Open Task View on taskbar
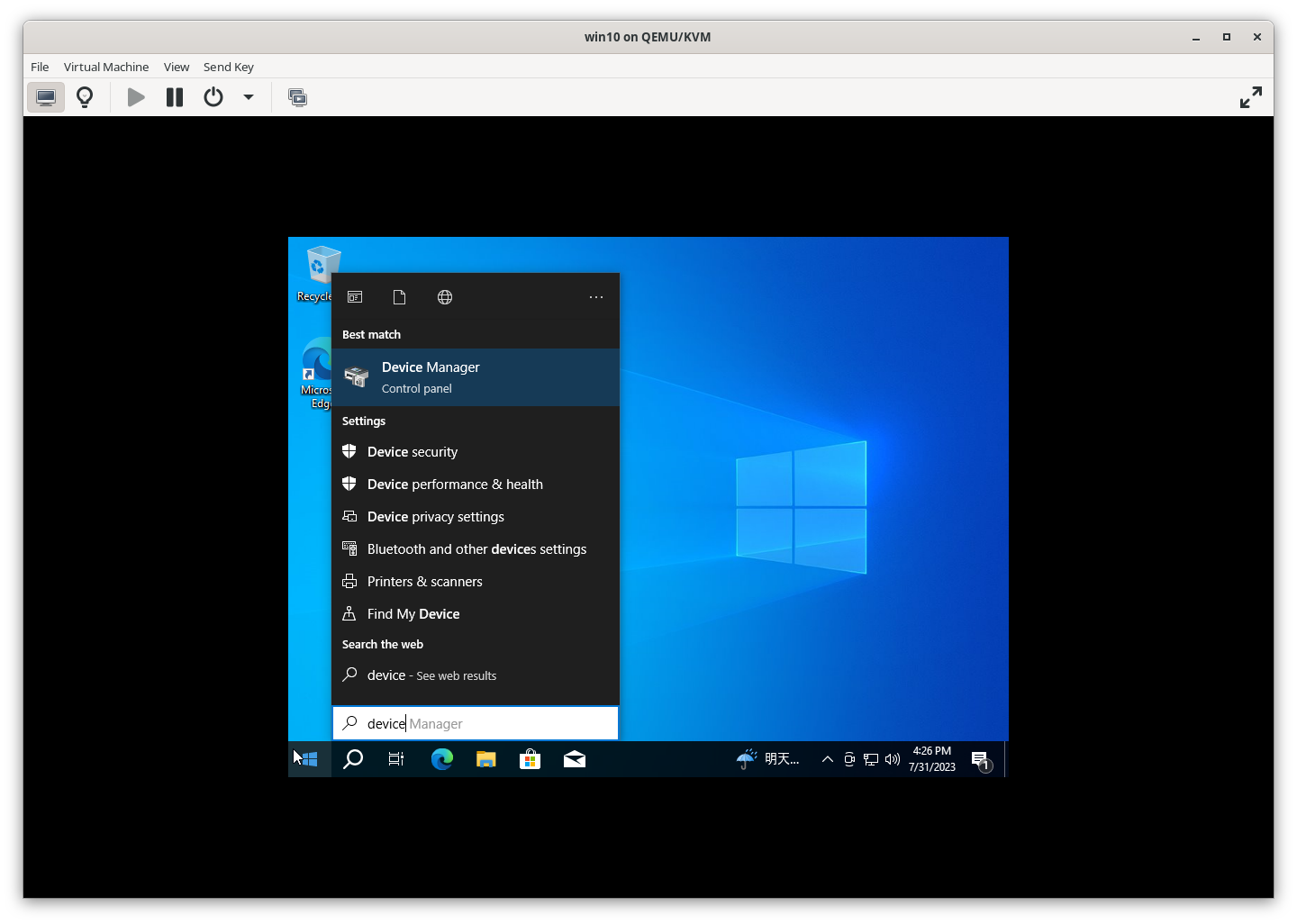 point(396,759)
